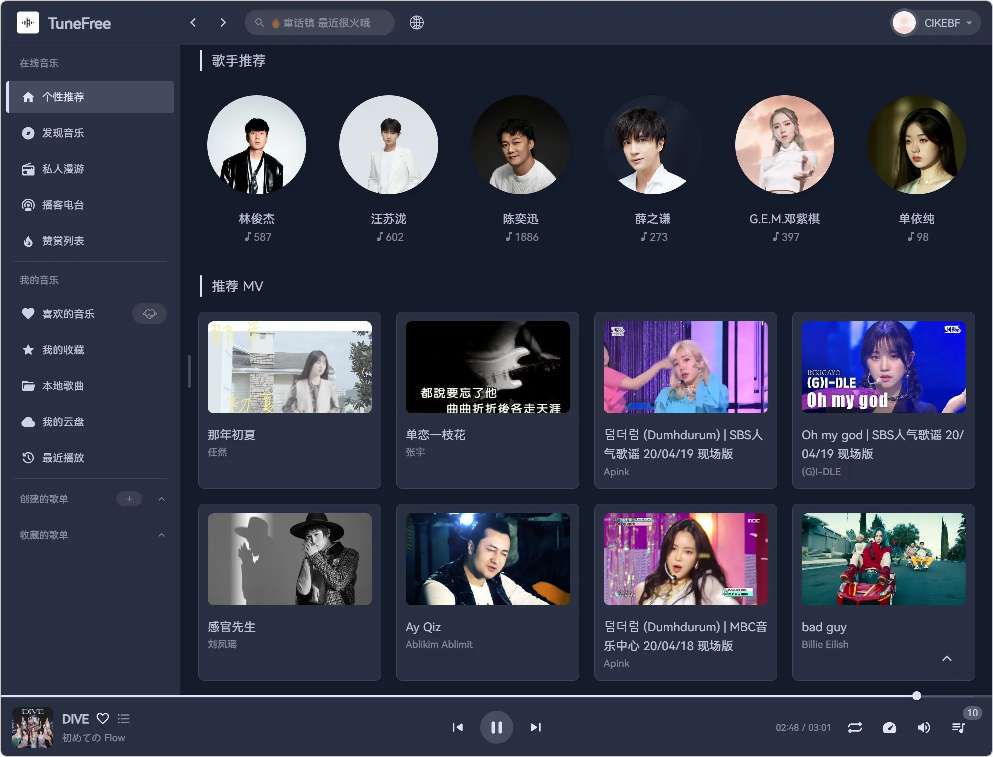Click the volume speaker icon
The height and width of the screenshot is (757, 993).
[x=924, y=727]
